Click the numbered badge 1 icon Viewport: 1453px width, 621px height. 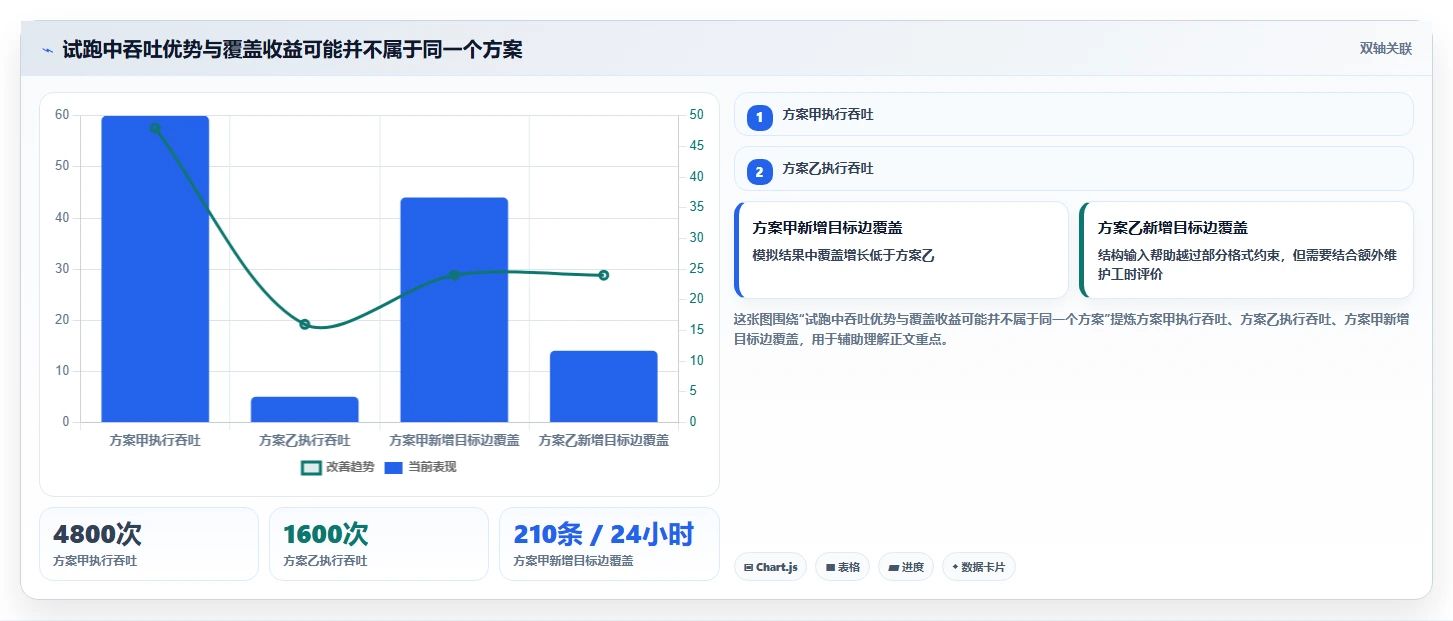coord(759,117)
